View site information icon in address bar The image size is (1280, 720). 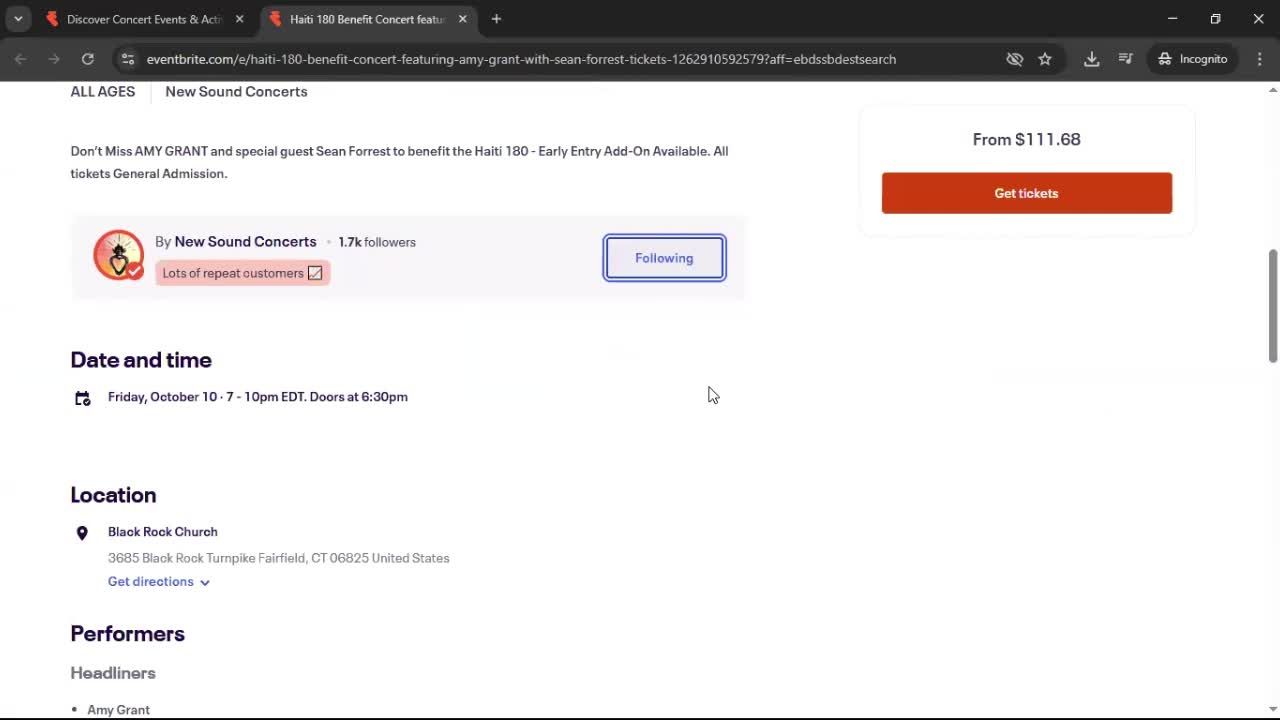coord(127,59)
